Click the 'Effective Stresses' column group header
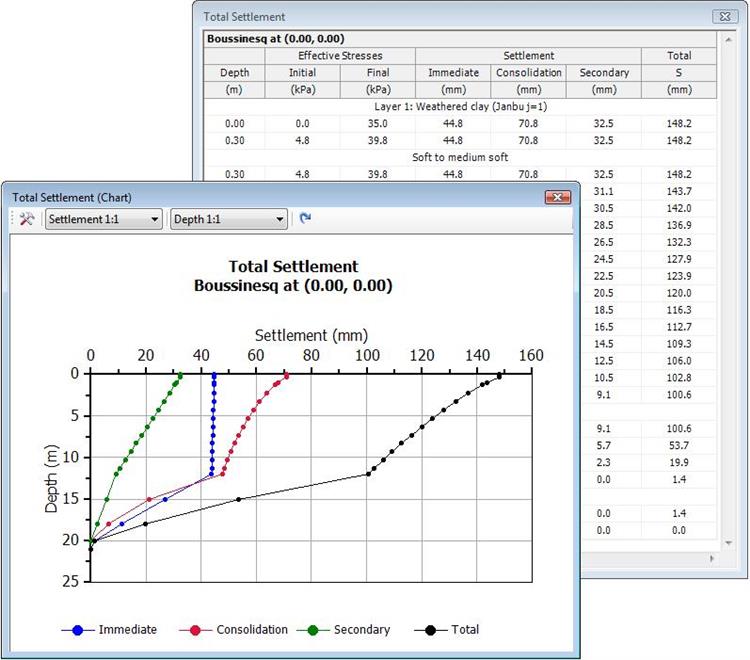Screen dimensions: 750x660 coord(340,55)
